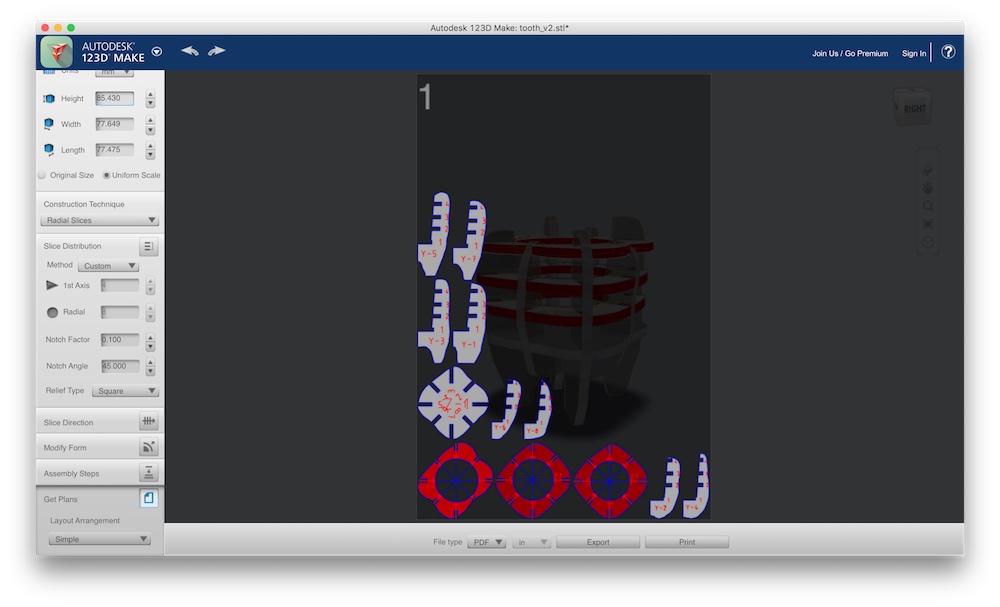This screenshot has height=607, width=1000.
Task: Select the Zoom magnifier tool
Action: [928, 206]
